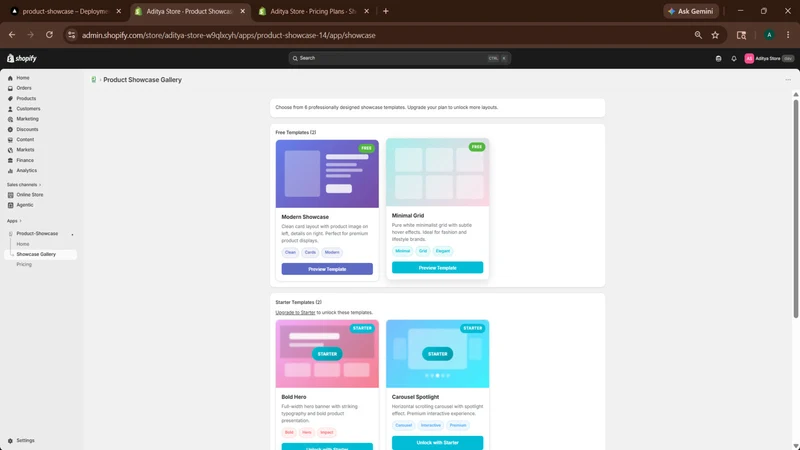The height and width of the screenshot is (450, 800).
Task: Expand Sales channels section
Action: click(23, 185)
